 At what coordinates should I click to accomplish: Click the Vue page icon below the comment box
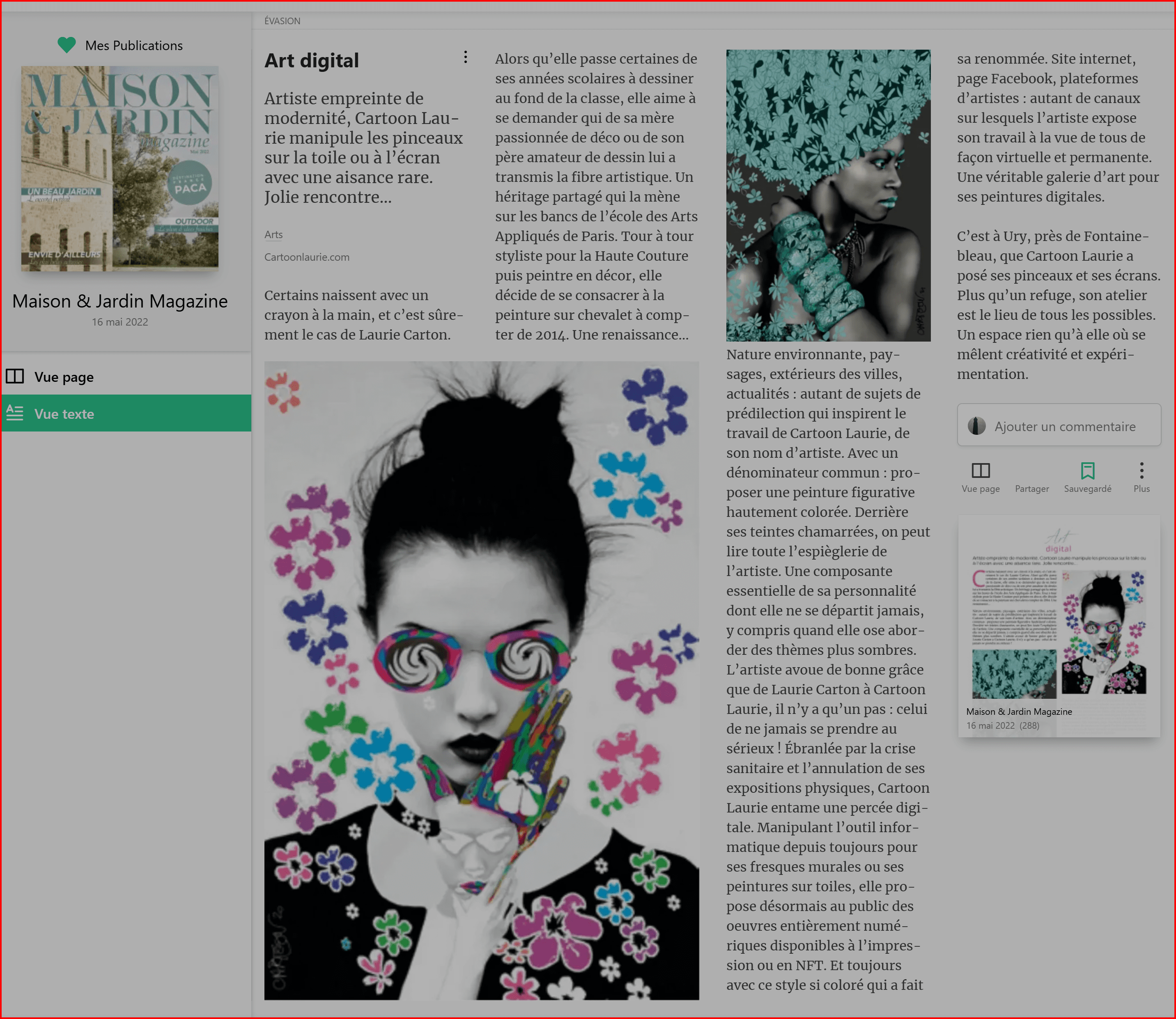coord(981,471)
